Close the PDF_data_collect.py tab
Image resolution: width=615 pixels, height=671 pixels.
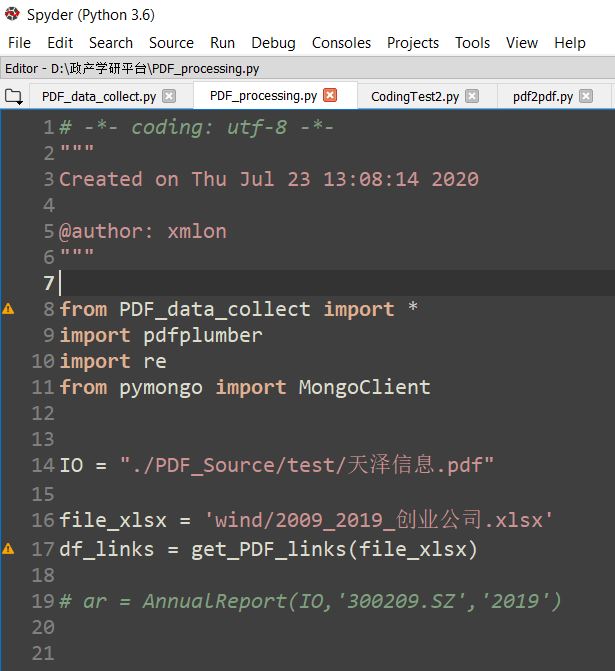click(169, 96)
